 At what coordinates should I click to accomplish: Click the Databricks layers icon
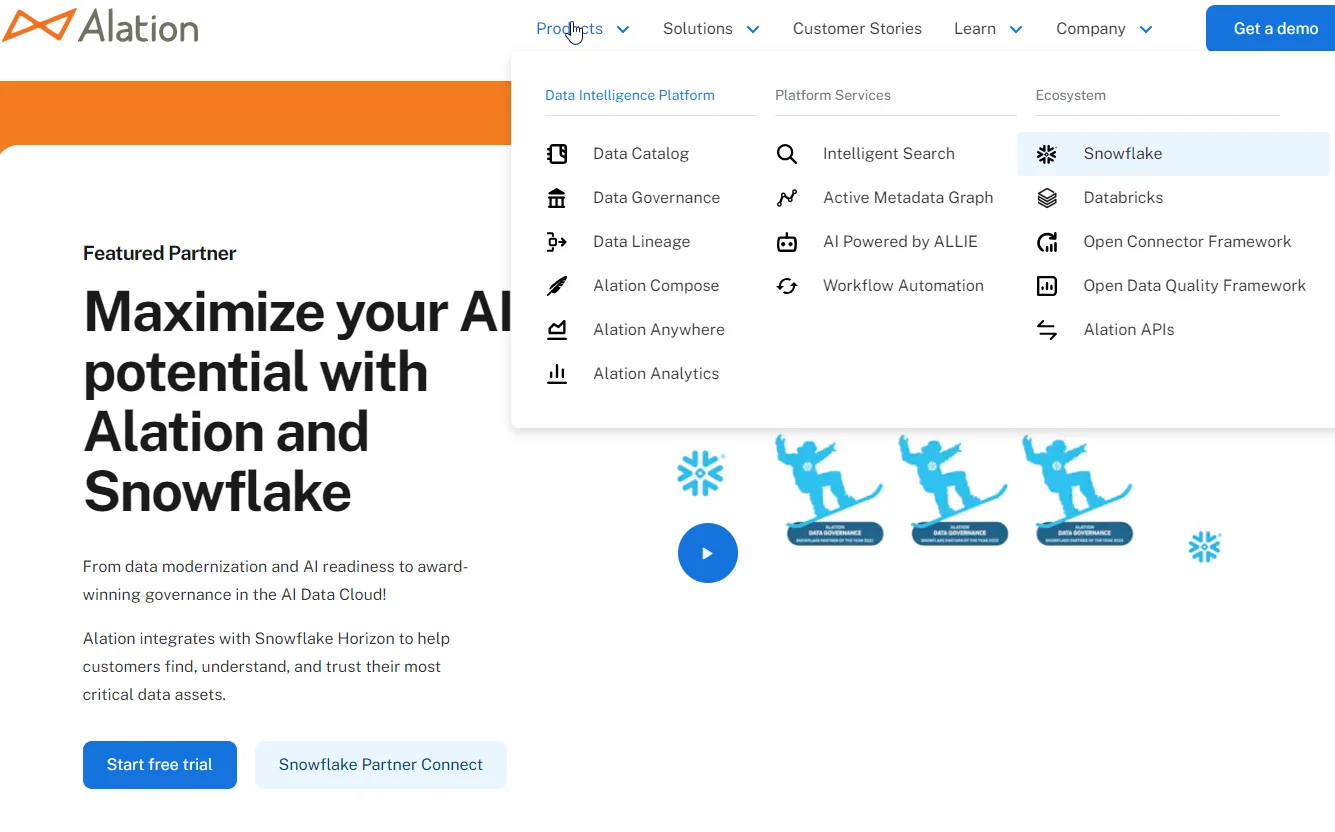coord(1047,198)
